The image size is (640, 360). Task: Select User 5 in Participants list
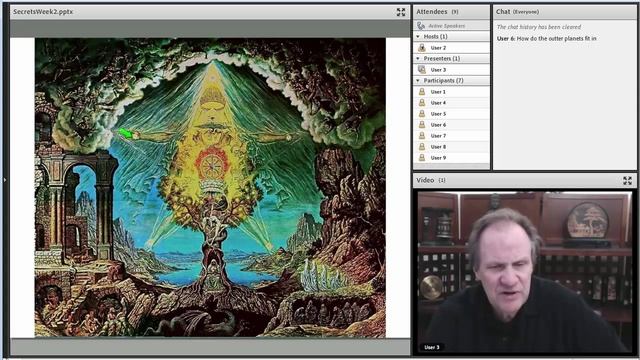pos(451,114)
